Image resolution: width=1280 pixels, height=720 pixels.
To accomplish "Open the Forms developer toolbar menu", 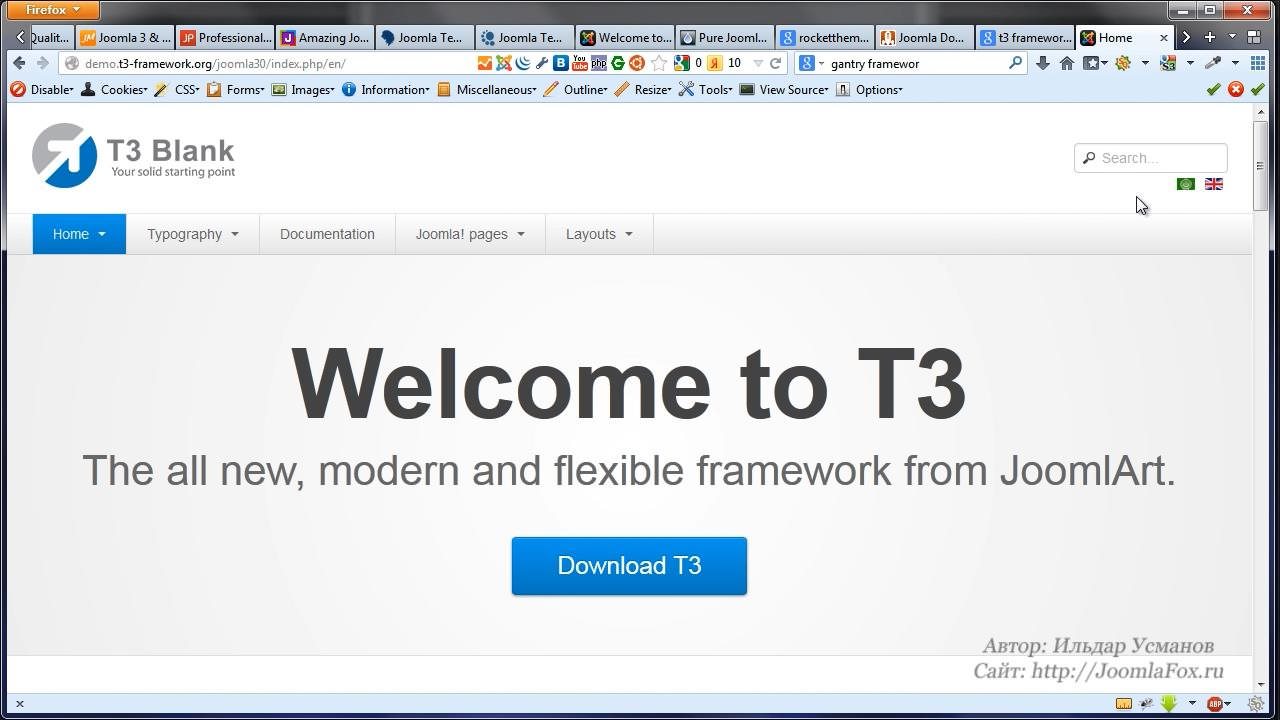I will [235, 89].
